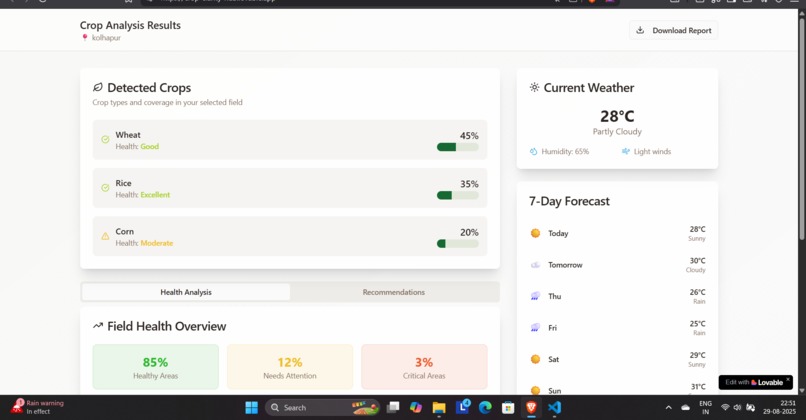
Task: Click the green check icon beside Wheat
Action: (x=105, y=140)
